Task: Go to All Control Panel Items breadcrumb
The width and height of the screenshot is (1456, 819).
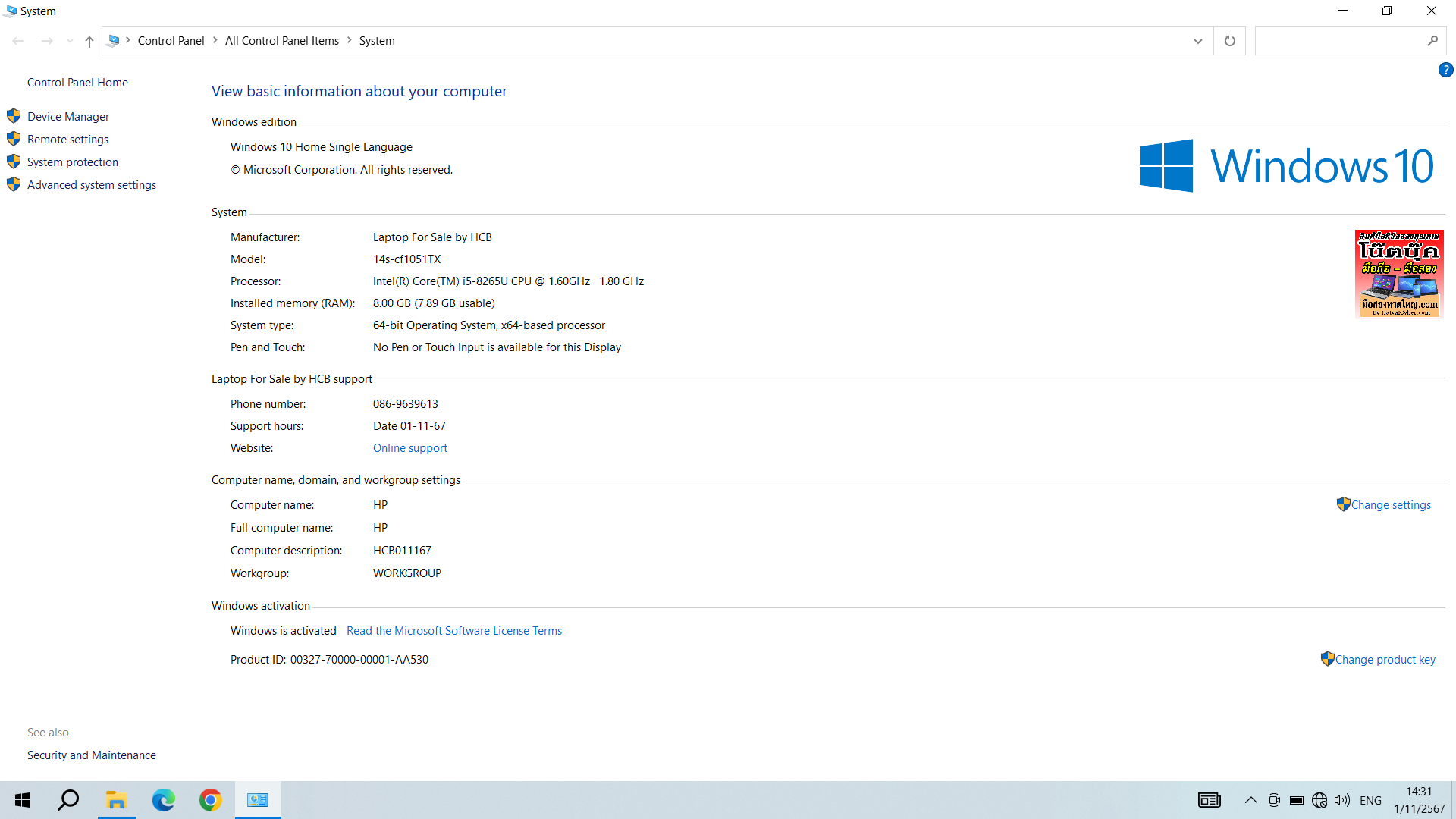Action: point(281,41)
